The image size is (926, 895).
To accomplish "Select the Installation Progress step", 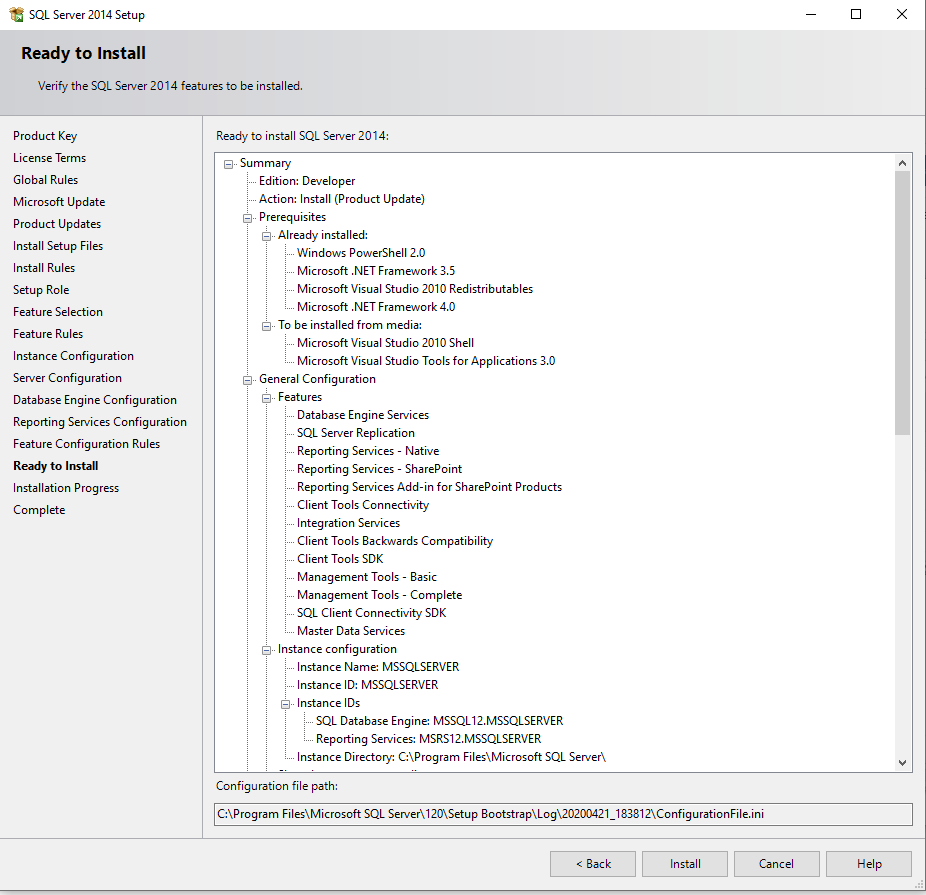I will pos(66,488).
